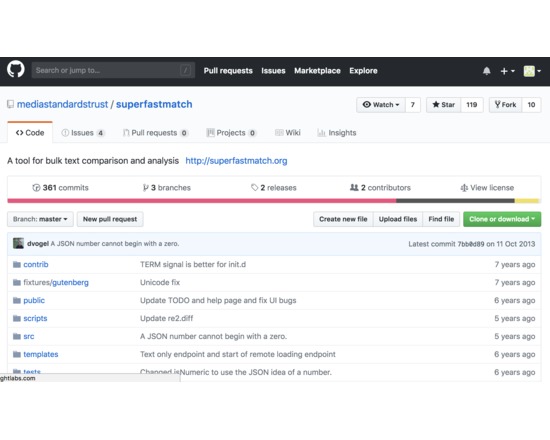Screen dimensions: 550x440
Task: Open the src folder
Action: point(29,336)
